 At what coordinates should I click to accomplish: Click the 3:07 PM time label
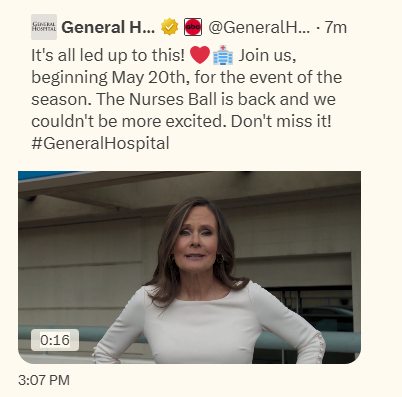coord(44,380)
